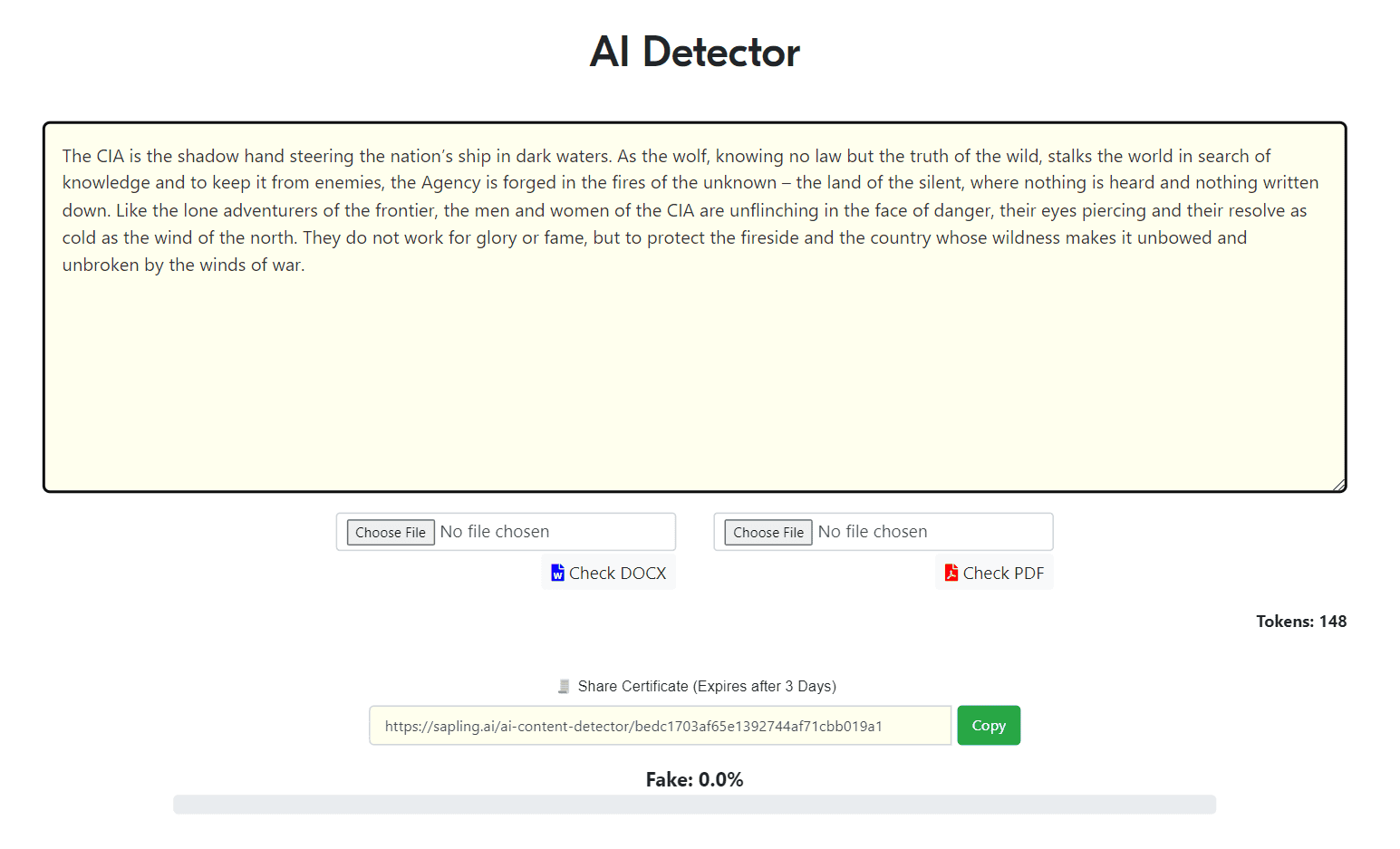Click the left "No file chosen" text

[x=495, y=532]
